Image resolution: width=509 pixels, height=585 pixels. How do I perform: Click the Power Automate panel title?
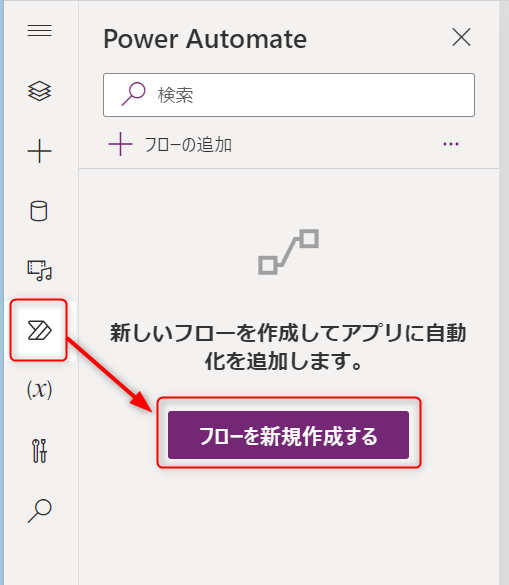(x=205, y=39)
